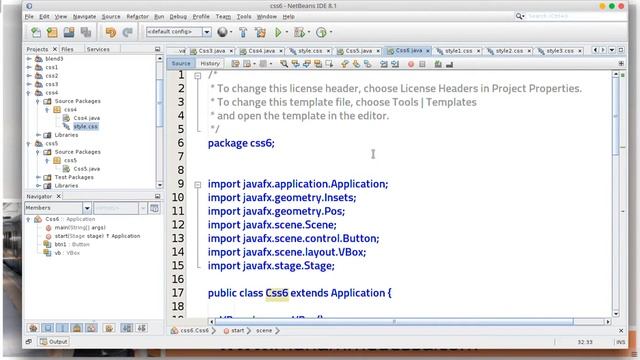Screen dimensions: 640x360
Task: Click the Previous Bookmark icon
Action: (x=345, y=64)
